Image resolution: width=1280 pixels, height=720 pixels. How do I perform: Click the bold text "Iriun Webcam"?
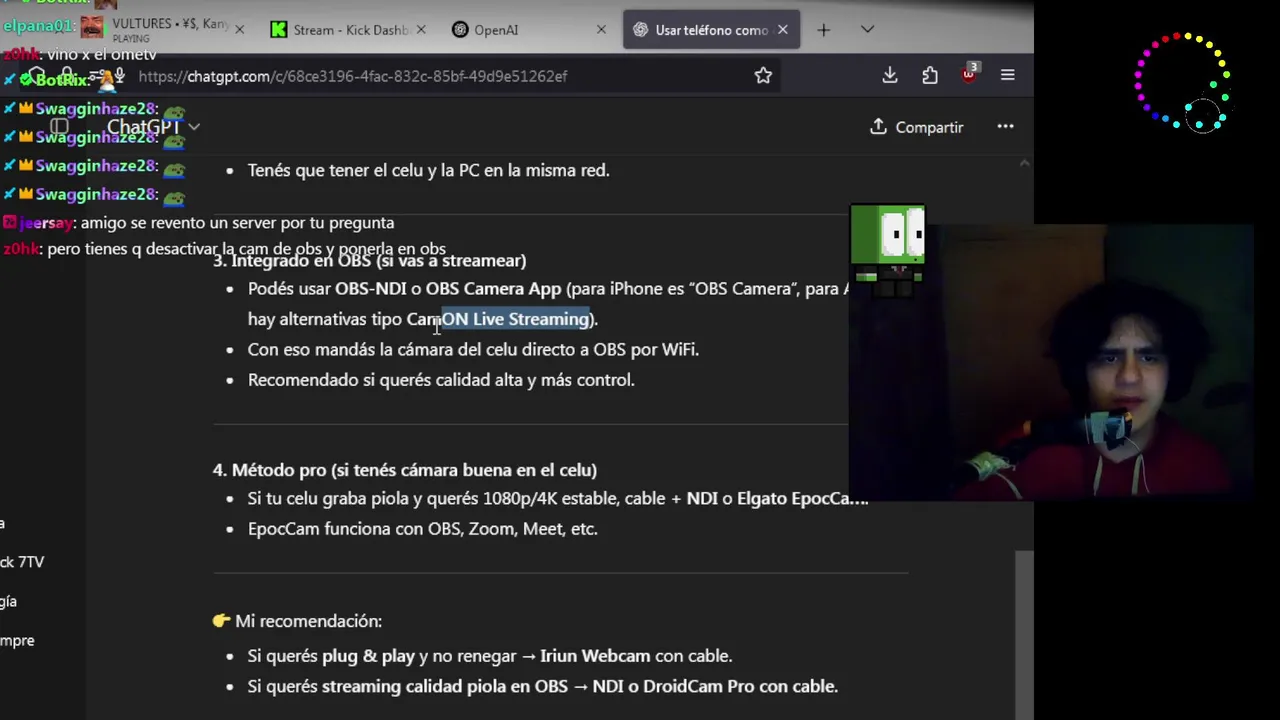click(595, 656)
